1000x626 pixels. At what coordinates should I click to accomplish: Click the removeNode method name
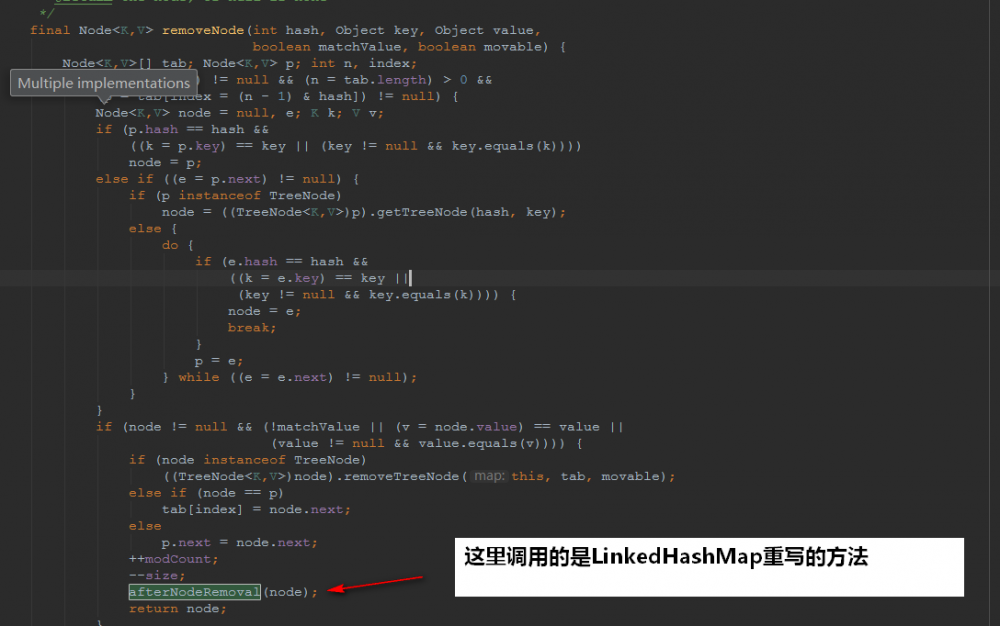(203, 30)
